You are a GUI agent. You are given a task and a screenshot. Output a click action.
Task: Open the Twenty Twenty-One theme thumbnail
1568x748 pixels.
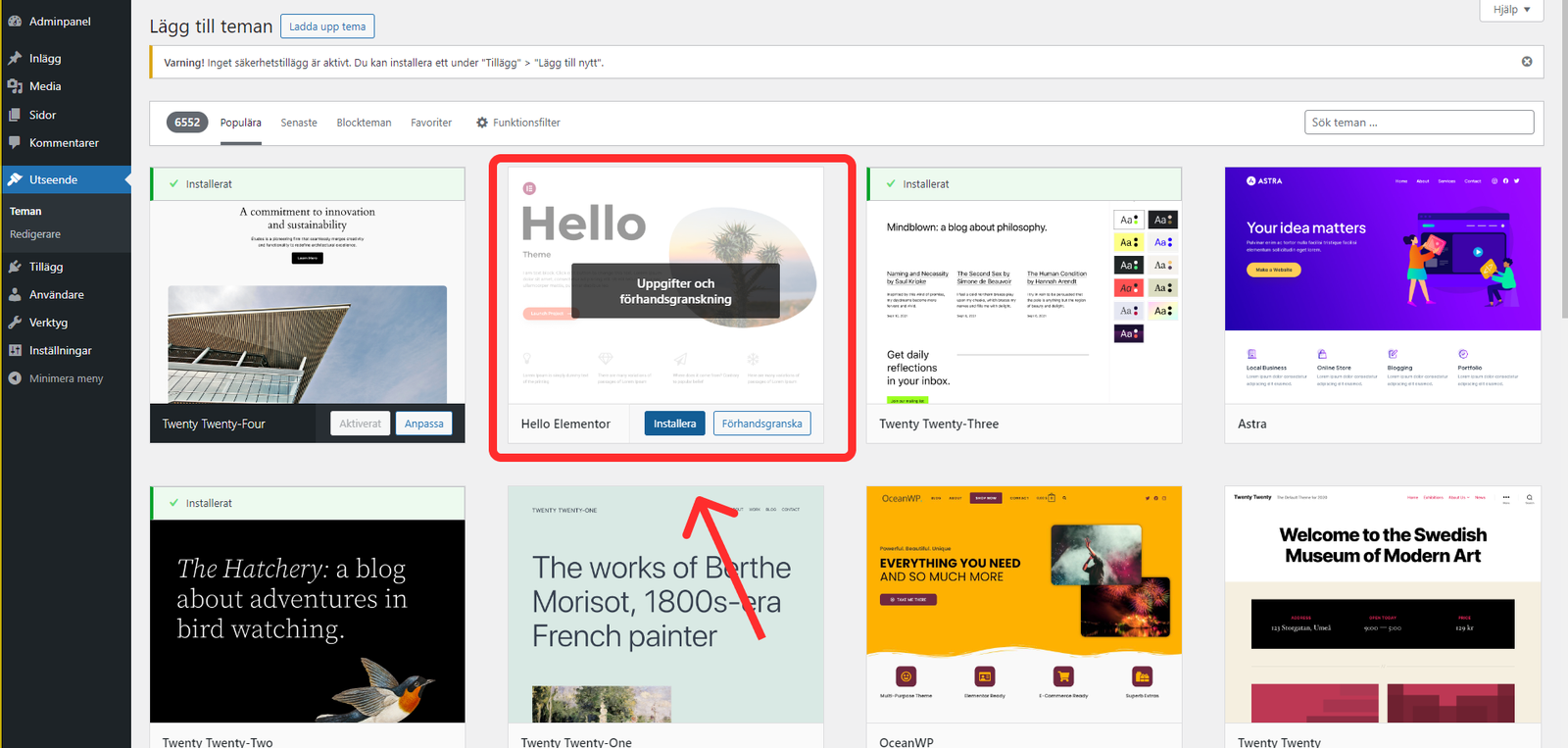click(665, 605)
